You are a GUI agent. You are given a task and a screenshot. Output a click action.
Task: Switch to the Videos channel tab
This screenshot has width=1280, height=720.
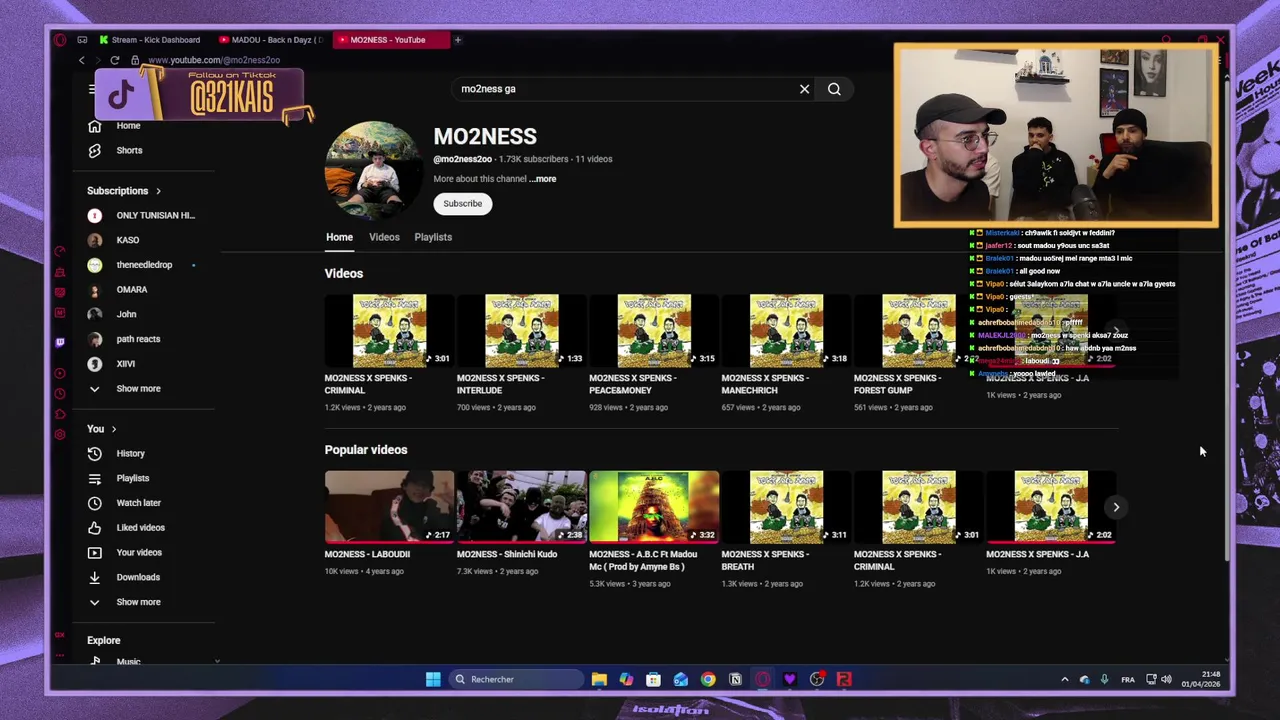click(x=384, y=237)
